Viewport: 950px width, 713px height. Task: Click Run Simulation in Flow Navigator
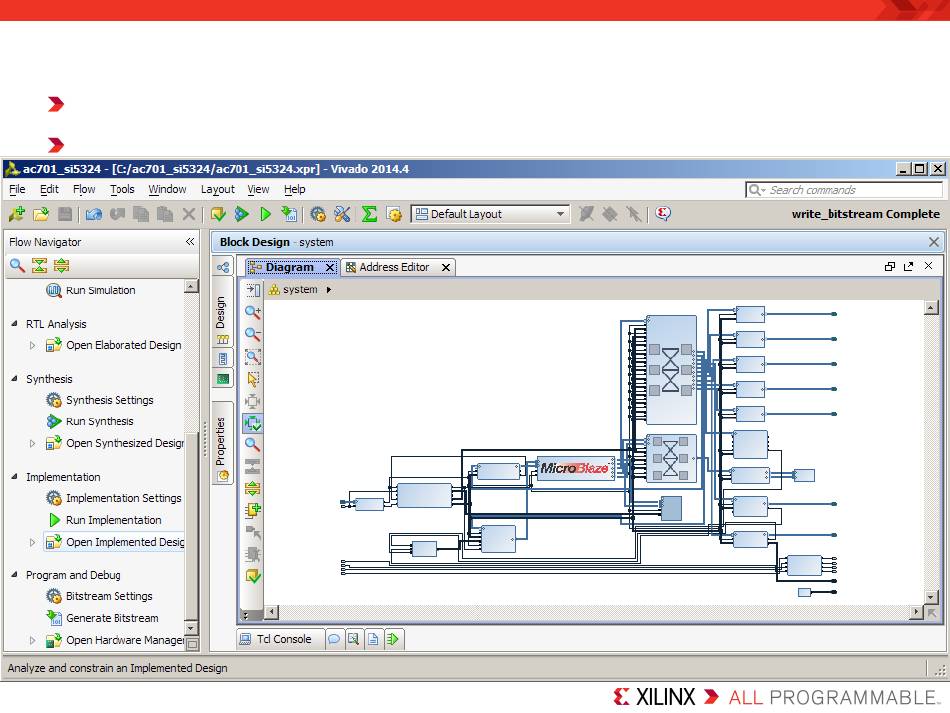tap(101, 290)
